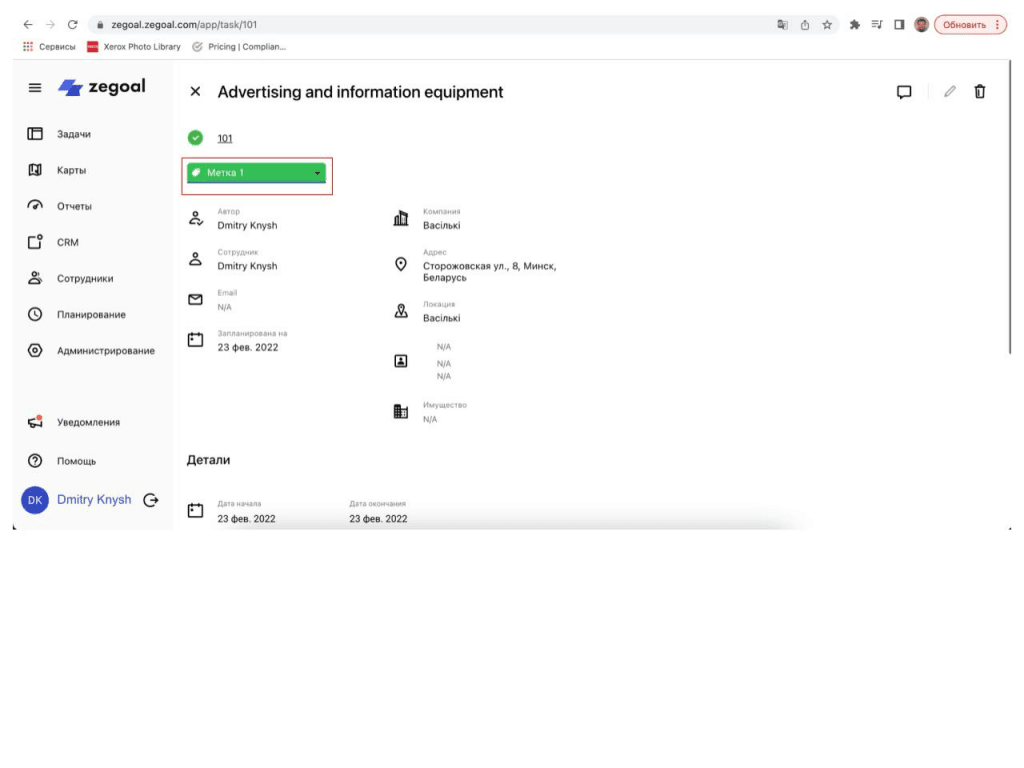1024x768 pixels.
Task: Open Задачи in the sidebar
Action: click(x=75, y=134)
